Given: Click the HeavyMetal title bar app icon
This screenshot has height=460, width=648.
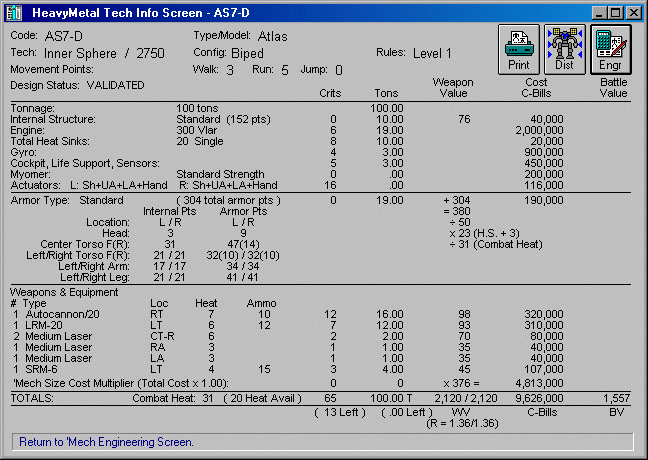Looking at the screenshot, I should pyautogui.click(x=13, y=13).
